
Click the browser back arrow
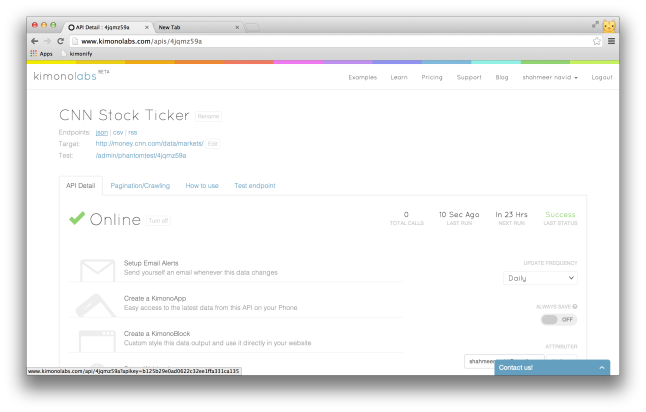pyautogui.click(x=34, y=41)
